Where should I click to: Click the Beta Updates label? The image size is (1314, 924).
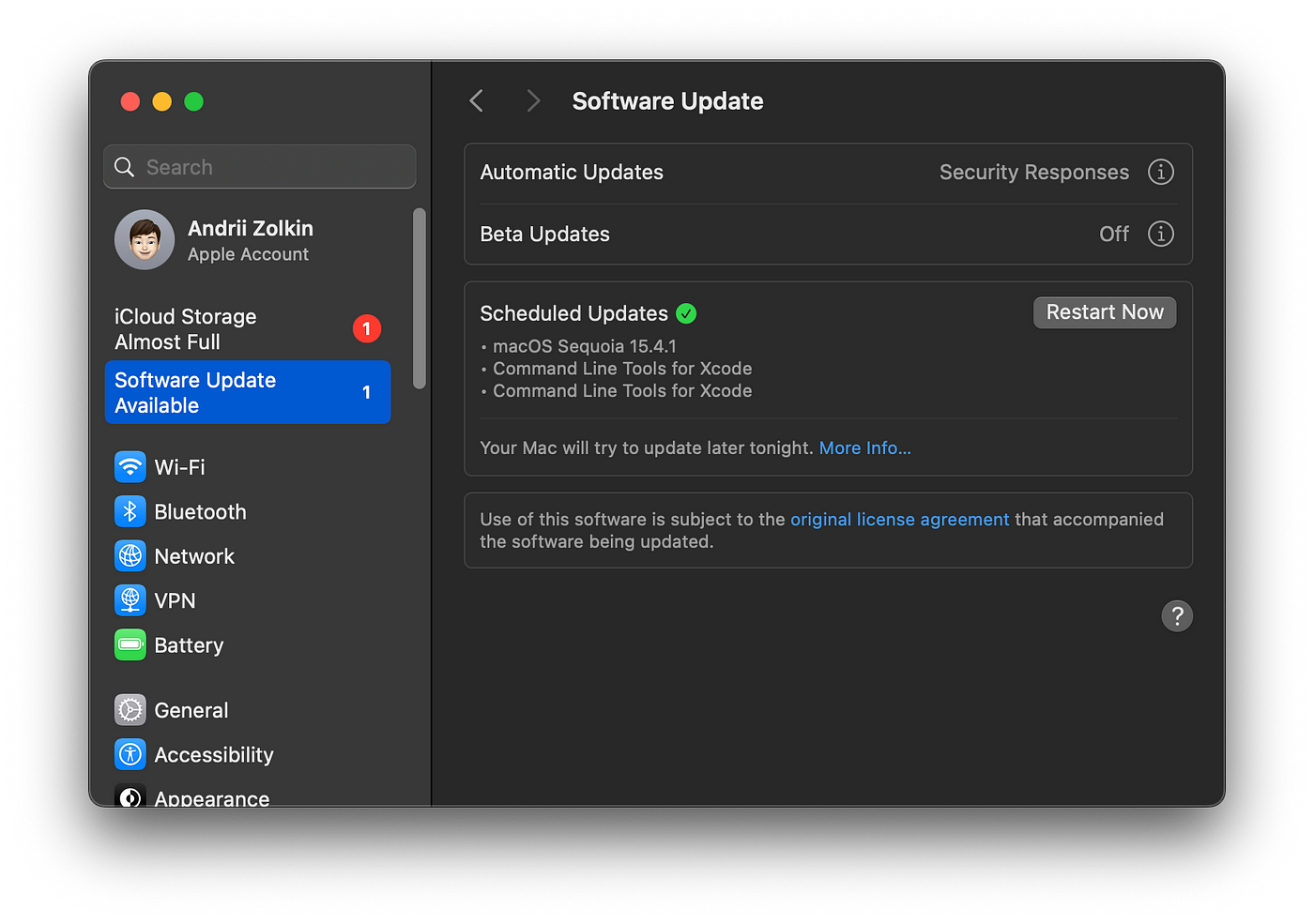coord(545,235)
